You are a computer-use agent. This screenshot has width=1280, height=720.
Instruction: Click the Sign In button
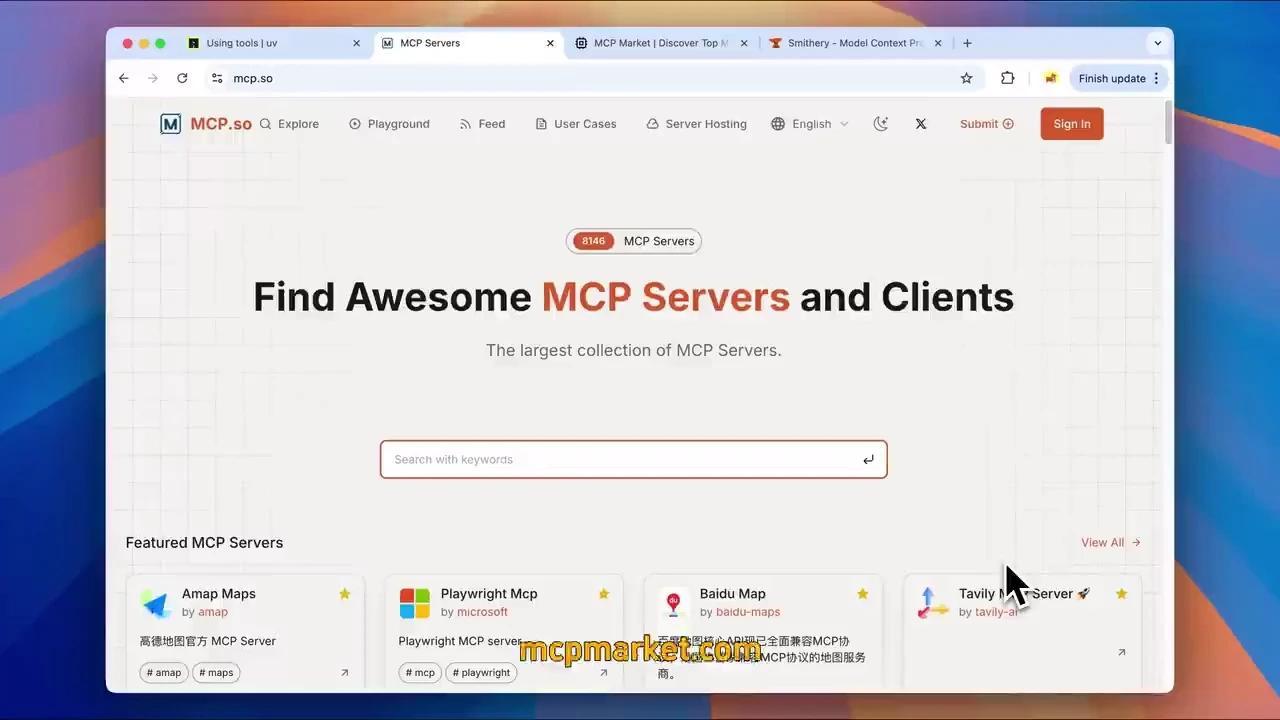pos(1071,123)
